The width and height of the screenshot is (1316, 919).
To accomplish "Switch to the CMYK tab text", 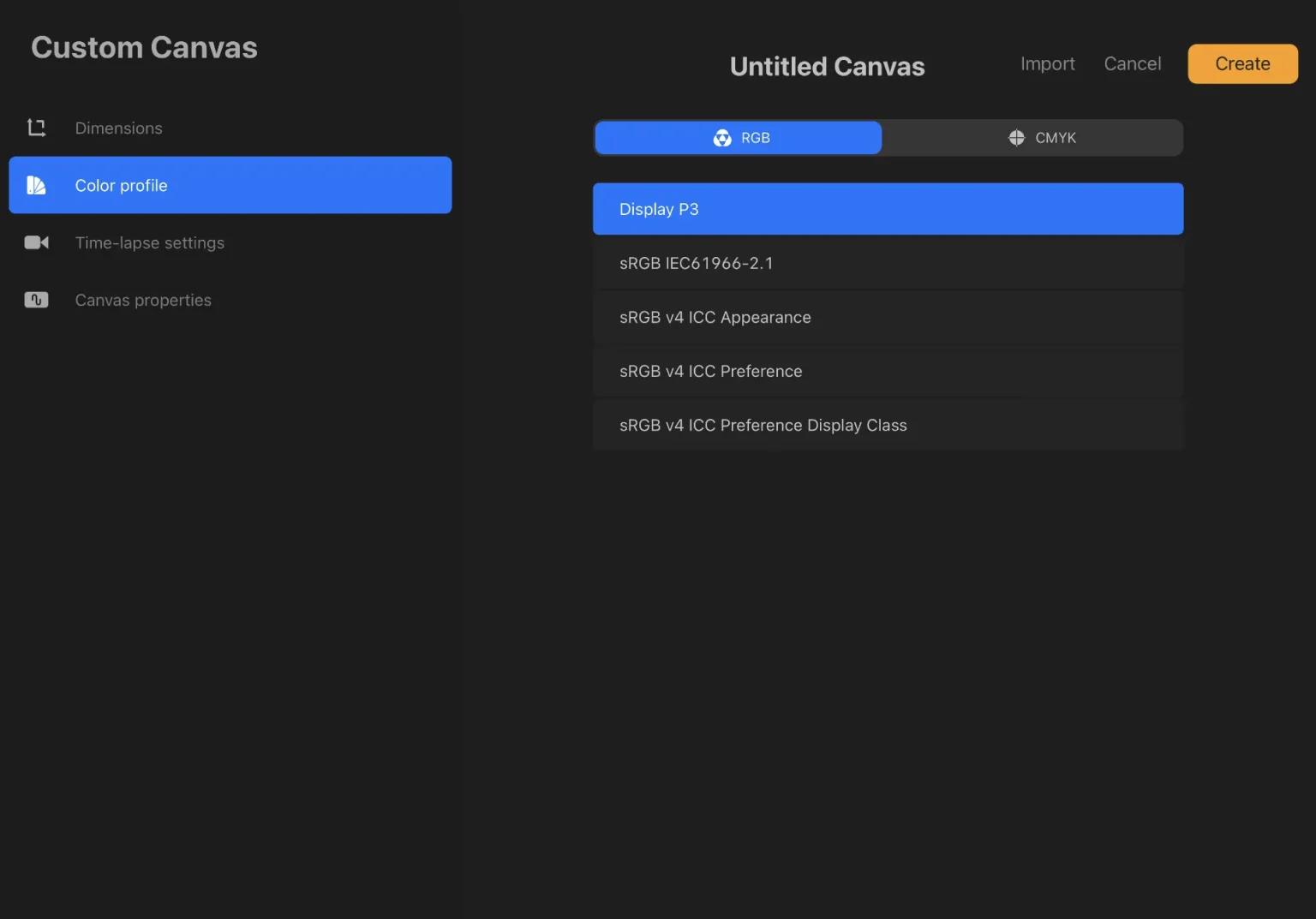I will (x=1055, y=138).
